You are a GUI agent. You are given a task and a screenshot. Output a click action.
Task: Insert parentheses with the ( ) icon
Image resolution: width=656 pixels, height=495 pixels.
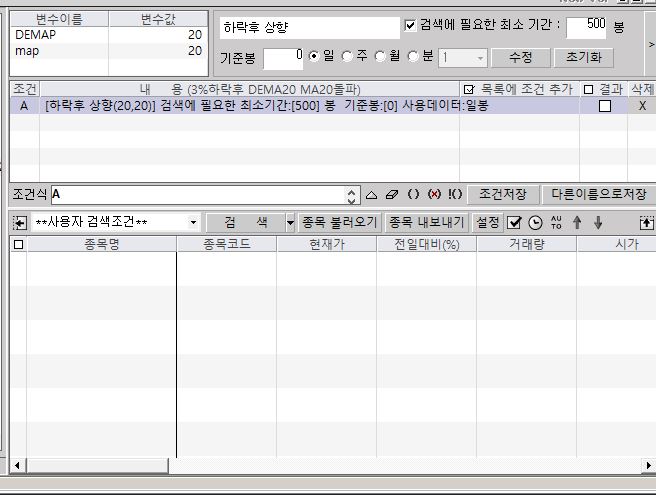[413, 195]
